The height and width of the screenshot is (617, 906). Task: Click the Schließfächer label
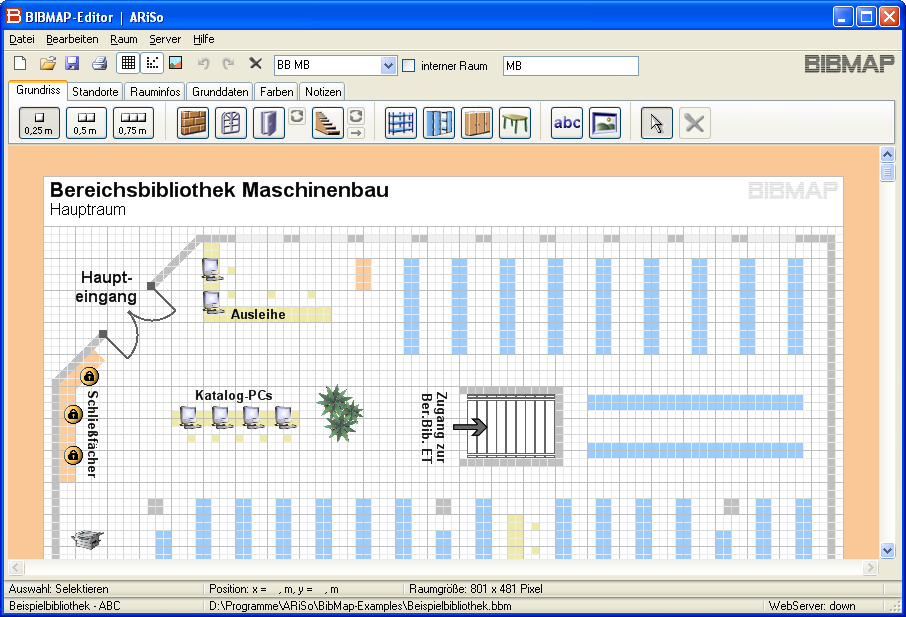[92, 434]
